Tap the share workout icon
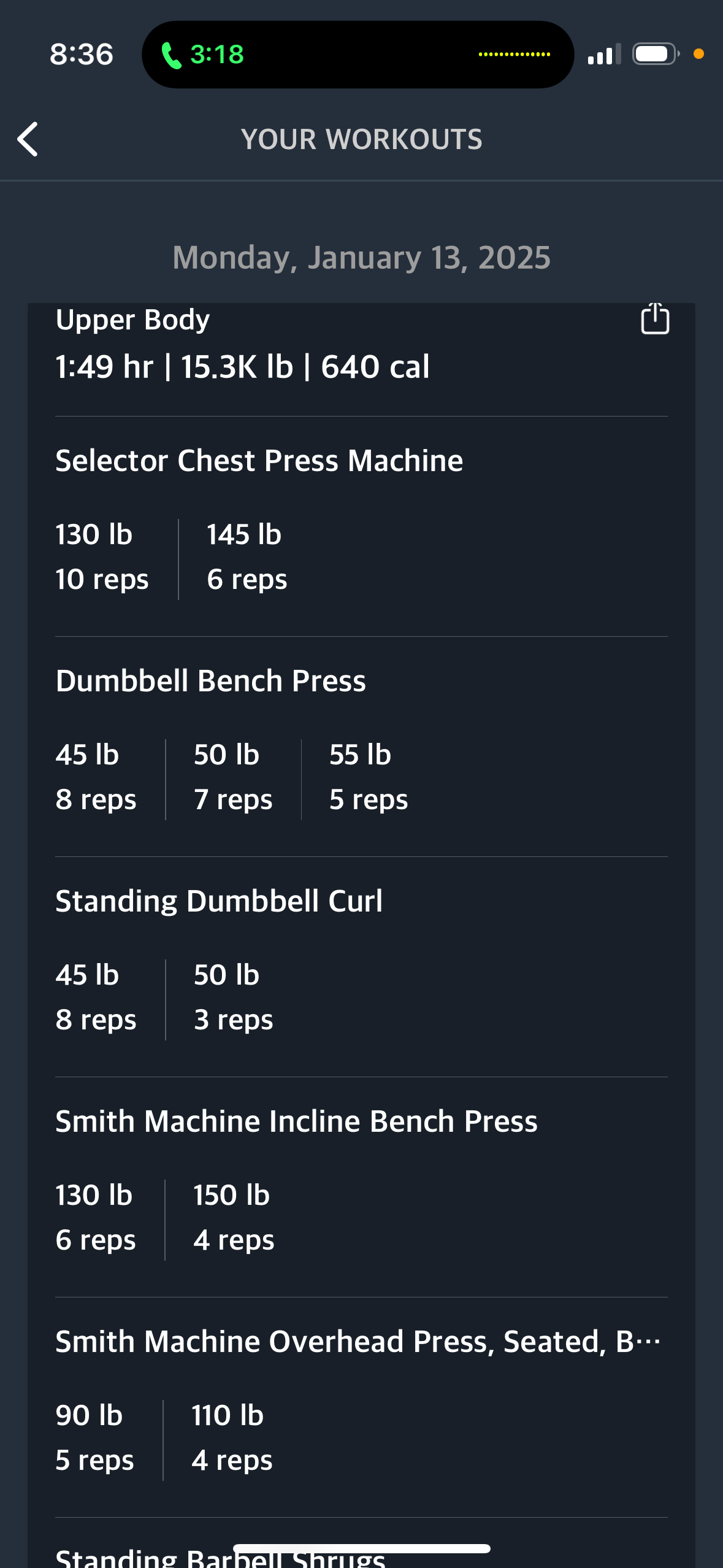 point(654,319)
